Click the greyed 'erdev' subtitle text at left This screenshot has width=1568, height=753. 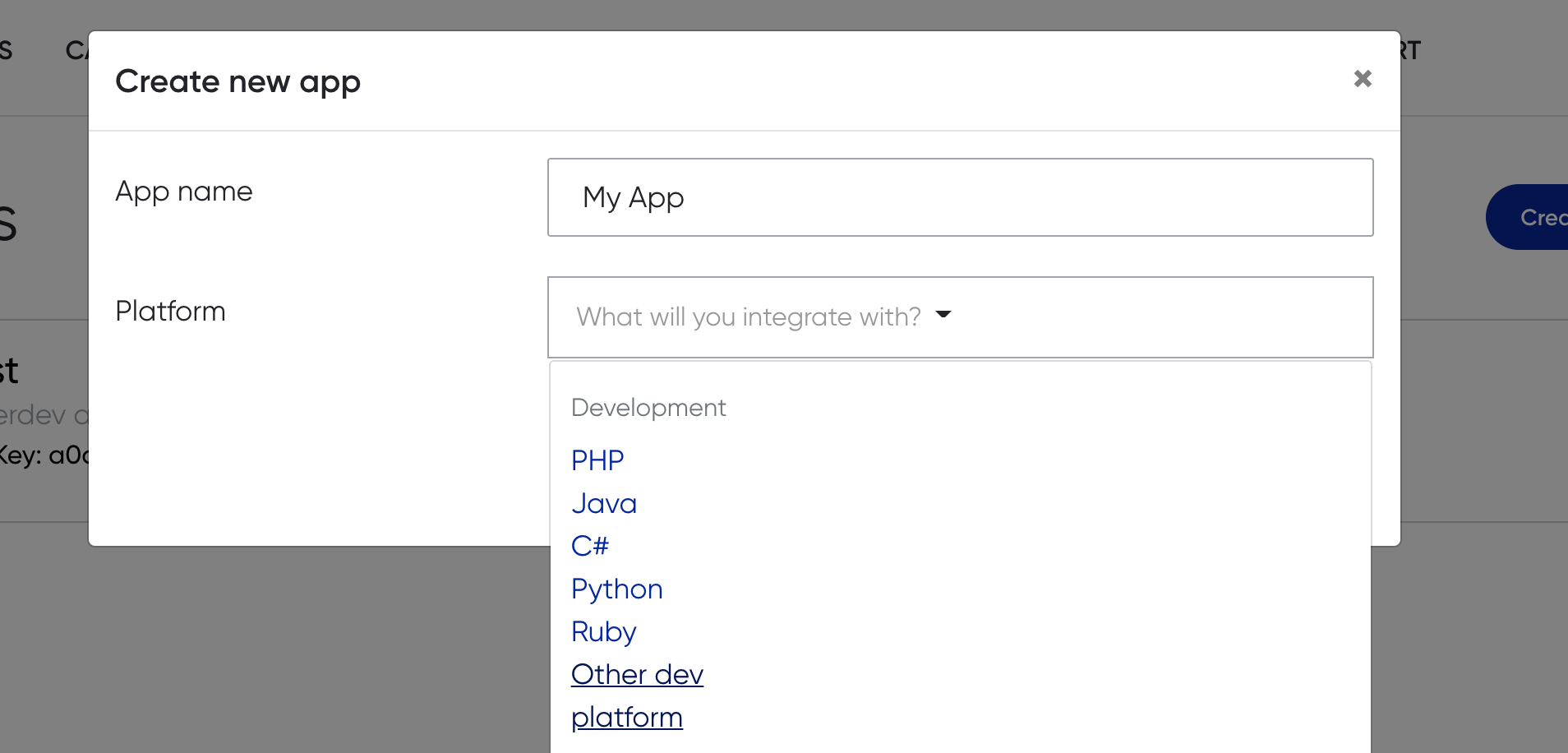33,415
